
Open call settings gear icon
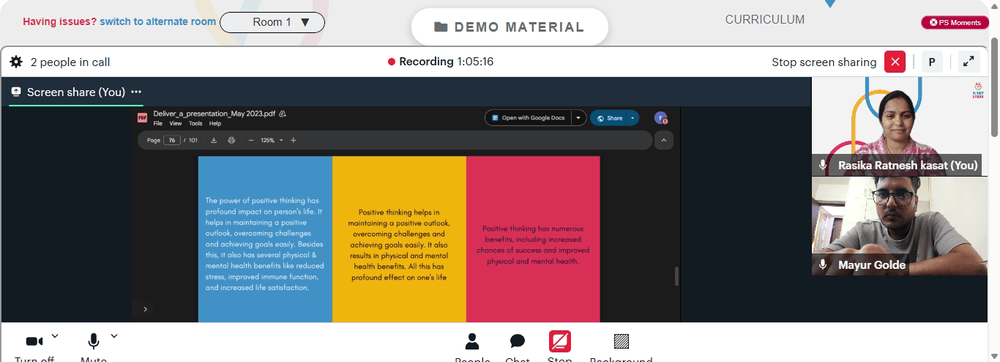[16, 62]
